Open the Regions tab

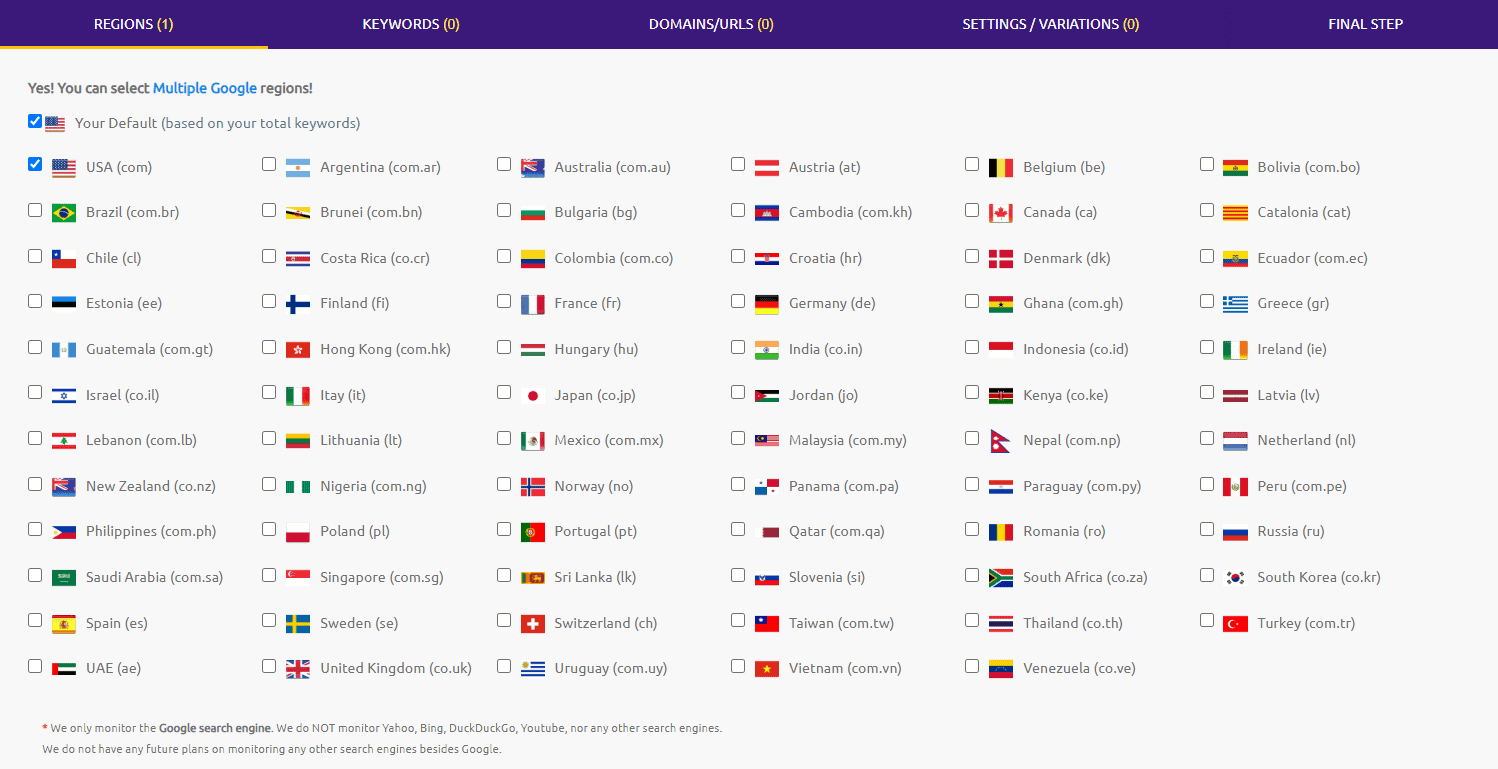[134, 24]
